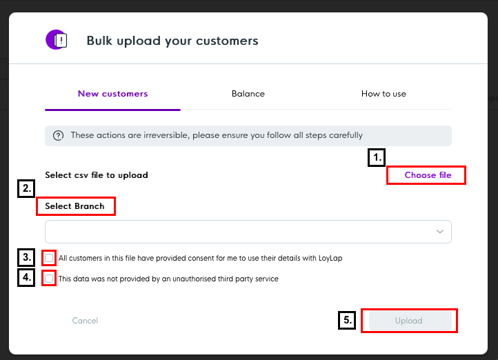Screen dimensions: 498x360
Task: Click the irreversible actions warning banner
Action: pos(248,136)
